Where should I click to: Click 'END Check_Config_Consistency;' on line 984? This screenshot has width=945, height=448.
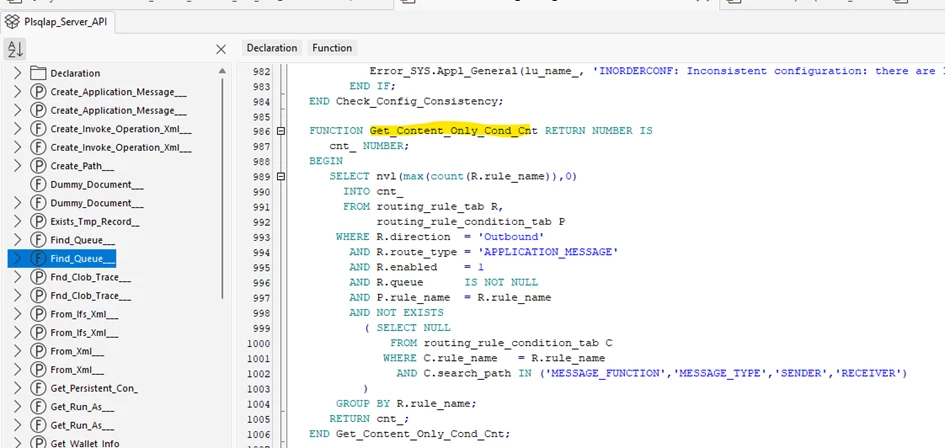coord(406,101)
